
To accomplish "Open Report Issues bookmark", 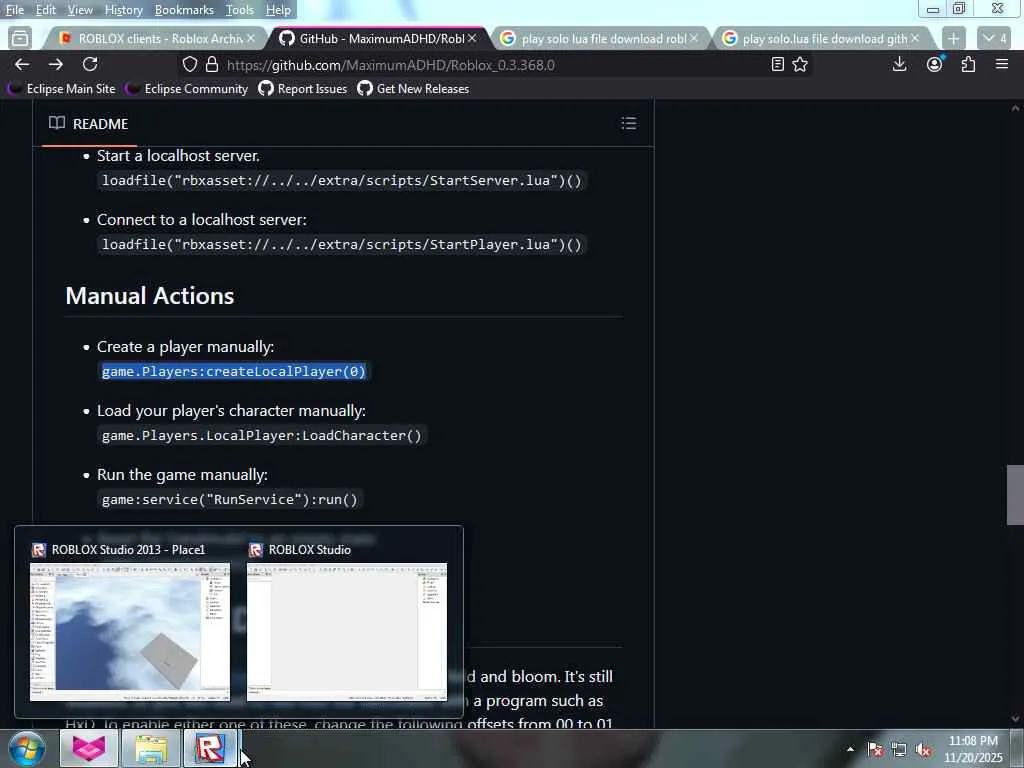I will pos(303,89).
